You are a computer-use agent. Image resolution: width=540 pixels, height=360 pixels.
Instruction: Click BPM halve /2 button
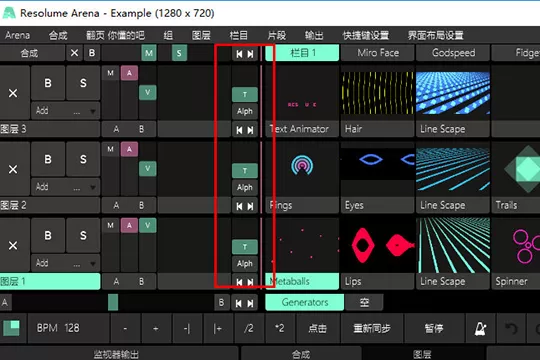click(249, 328)
